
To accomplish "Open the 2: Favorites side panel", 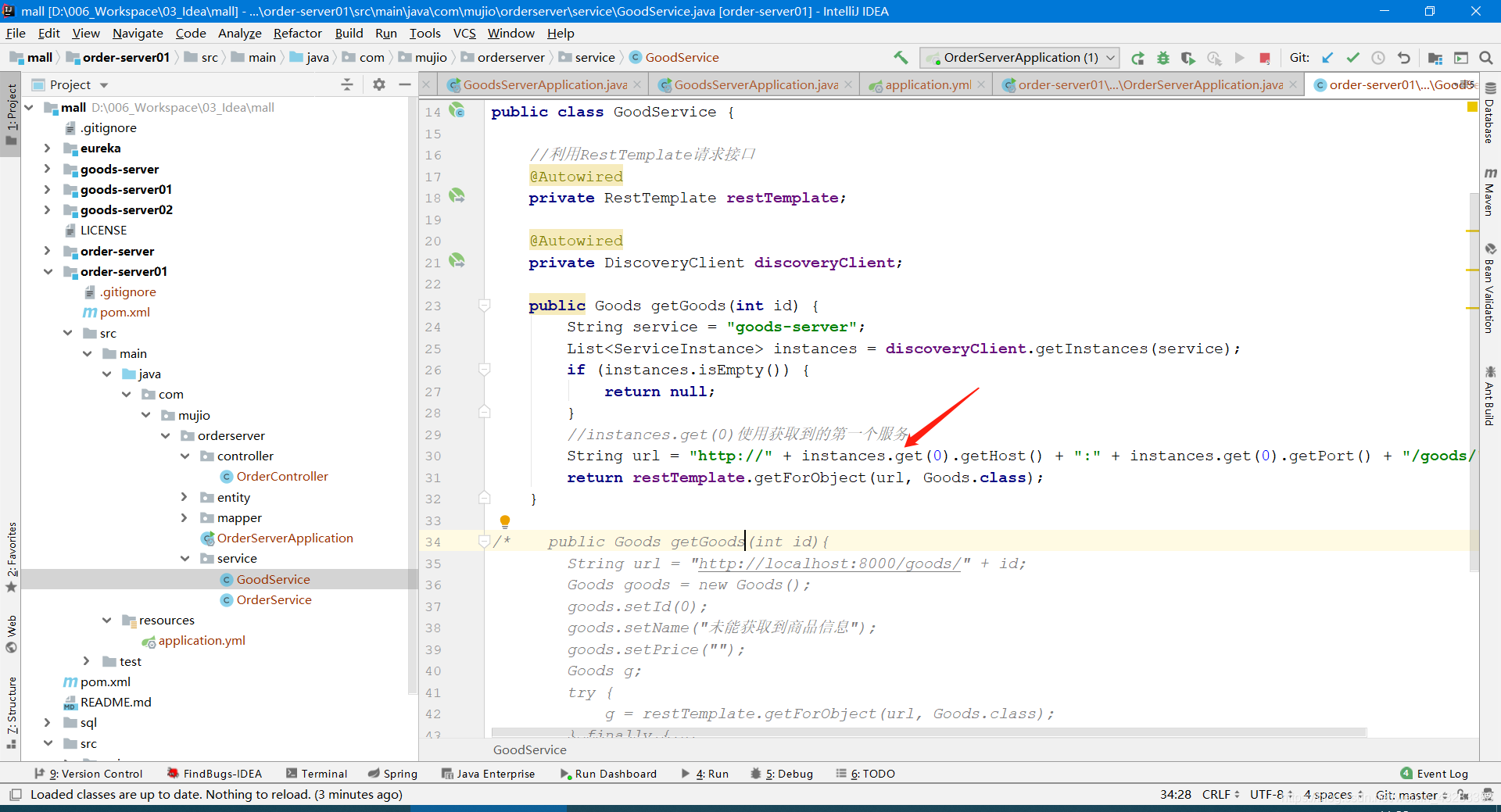I will click(x=11, y=556).
